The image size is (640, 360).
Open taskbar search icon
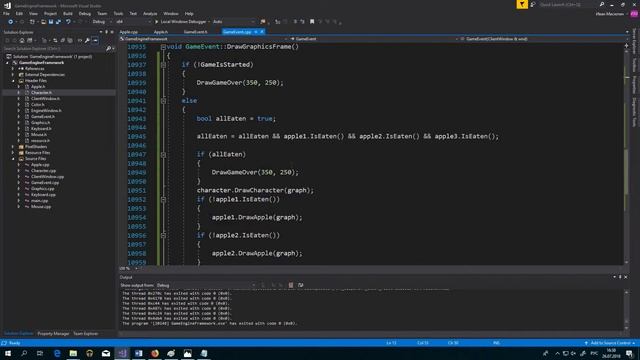click(24, 353)
